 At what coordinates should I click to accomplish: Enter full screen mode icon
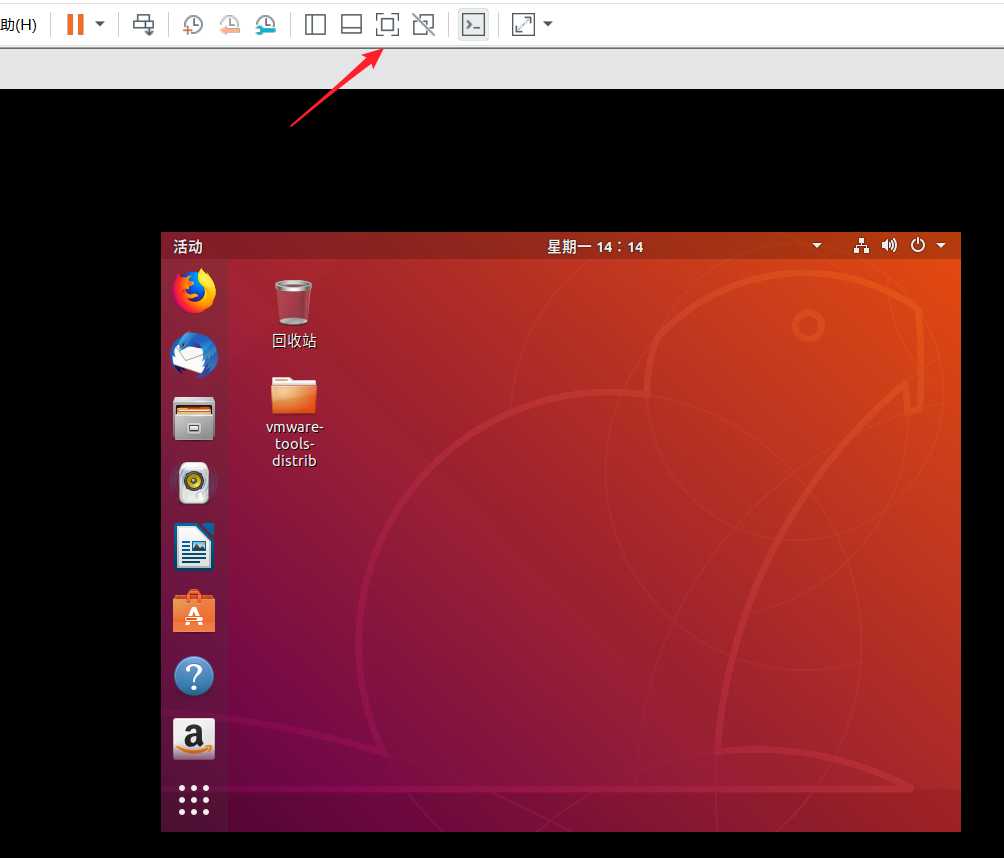(387, 25)
